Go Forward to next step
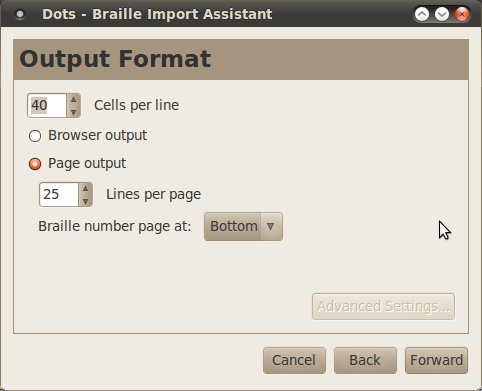The width and height of the screenshot is (482, 391). point(436,360)
